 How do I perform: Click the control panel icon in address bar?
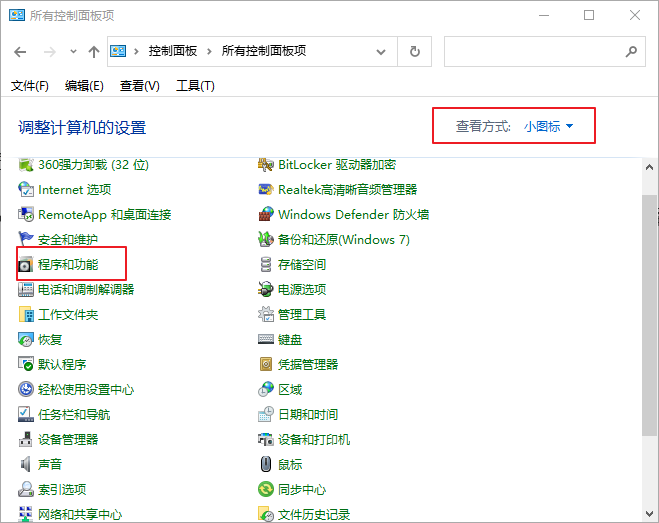pyautogui.click(x=118, y=51)
